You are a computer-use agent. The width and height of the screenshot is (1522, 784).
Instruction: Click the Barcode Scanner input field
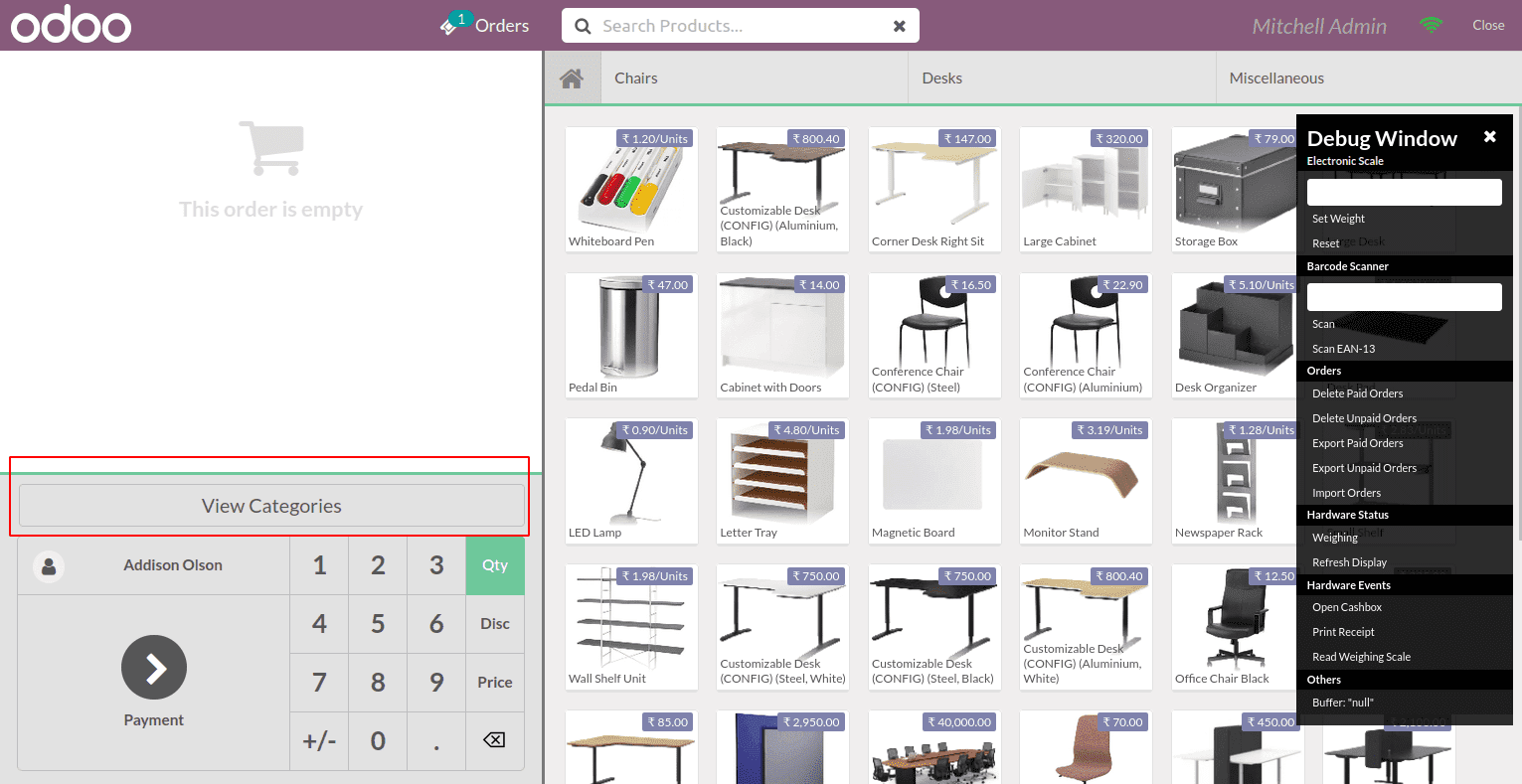pyautogui.click(x=1404, y=297)
